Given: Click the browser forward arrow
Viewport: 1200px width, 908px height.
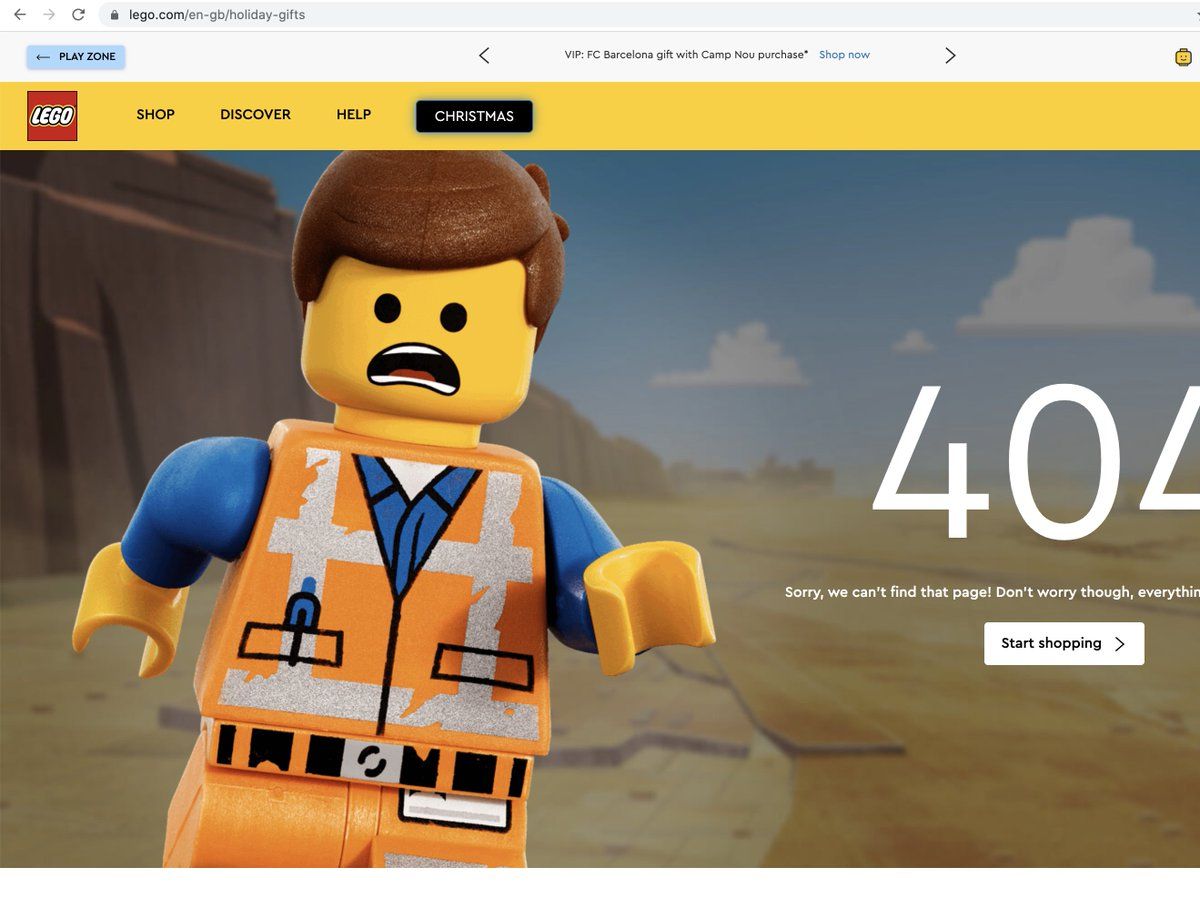Looking at the screenshot, I should [x=49, y=15].
